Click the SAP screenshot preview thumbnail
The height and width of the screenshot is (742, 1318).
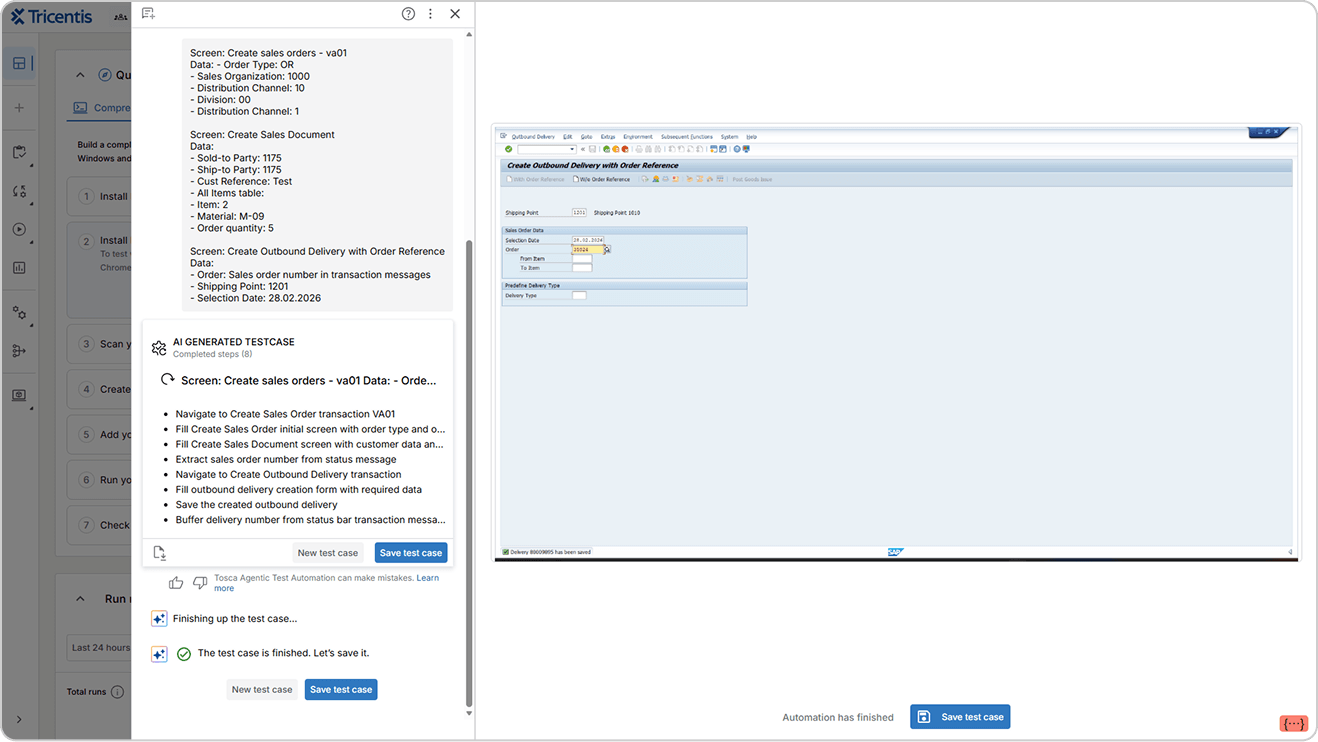coord(897,341)
